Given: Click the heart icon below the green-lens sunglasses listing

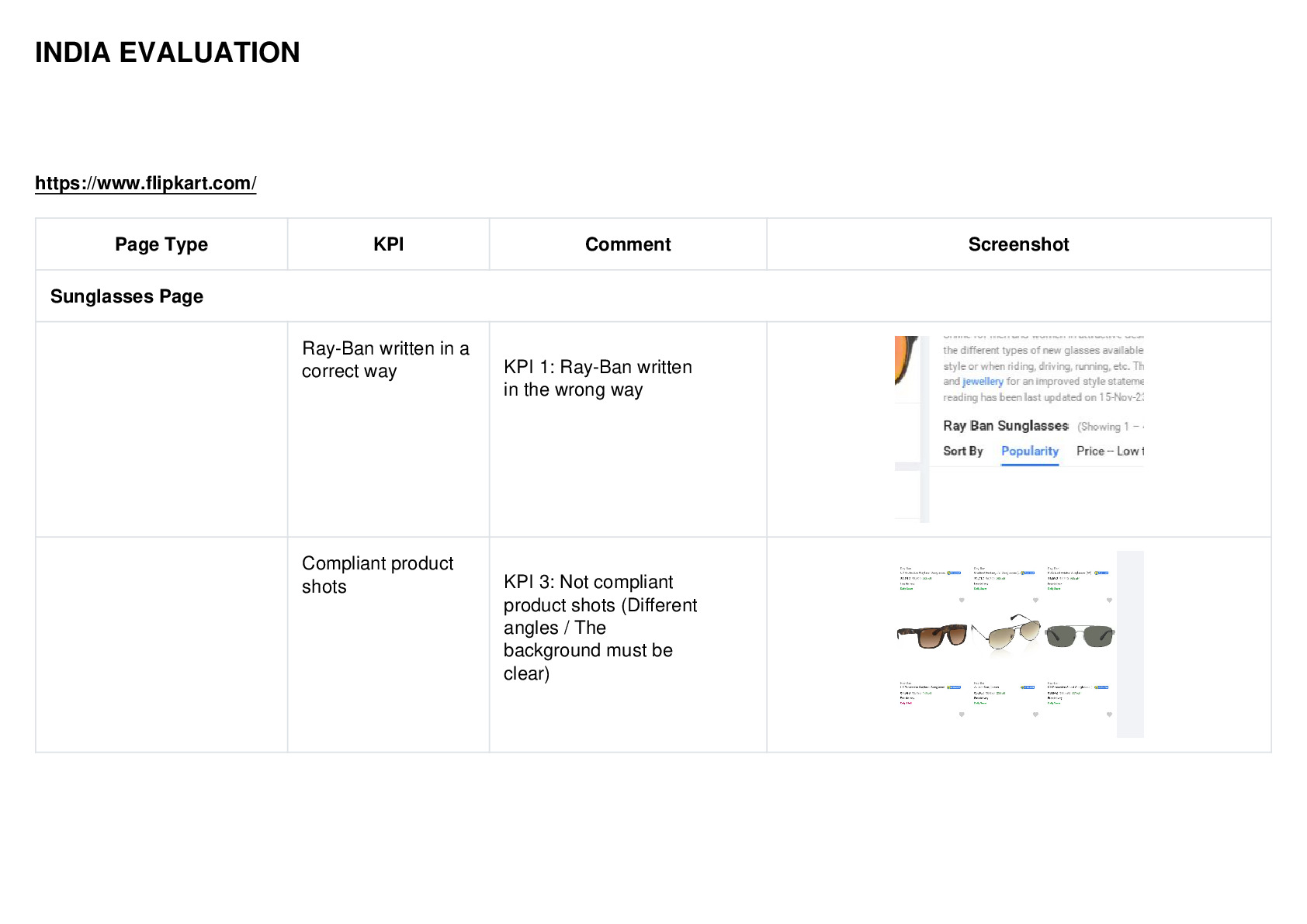Looking at the screenshot, I should (1109, 715).
